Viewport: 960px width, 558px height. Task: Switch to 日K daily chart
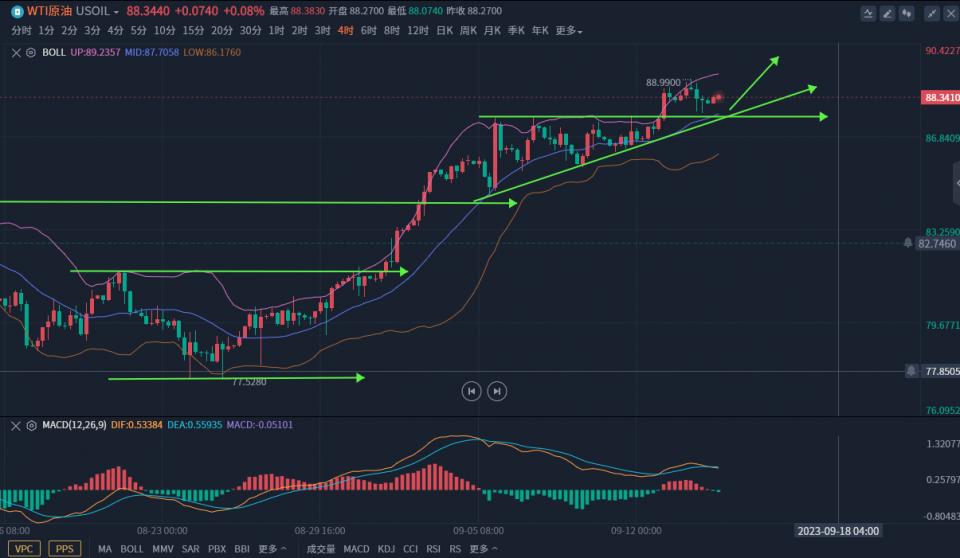[x=444, y=31]
